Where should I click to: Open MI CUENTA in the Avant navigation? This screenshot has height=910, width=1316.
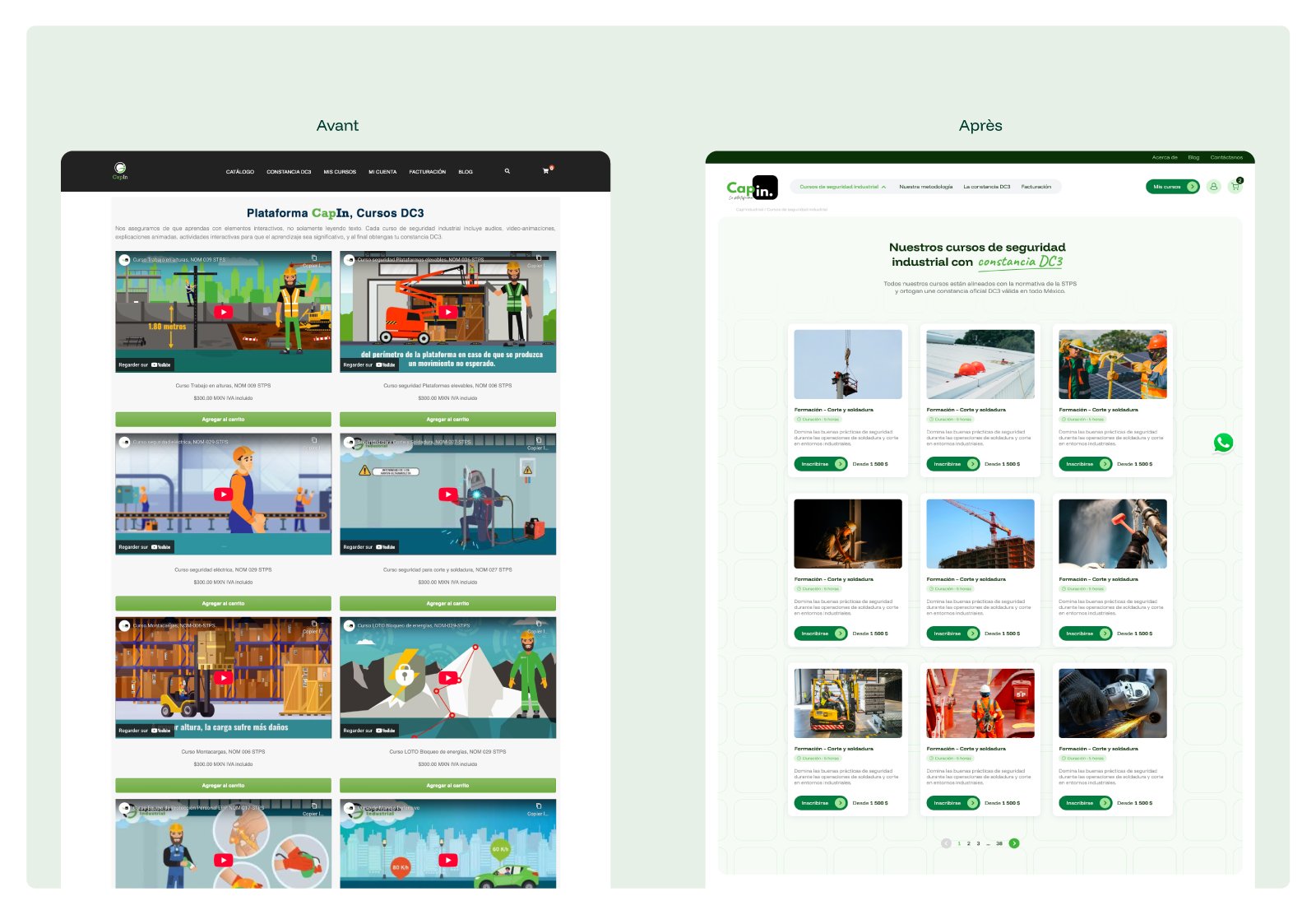(382, 172)
